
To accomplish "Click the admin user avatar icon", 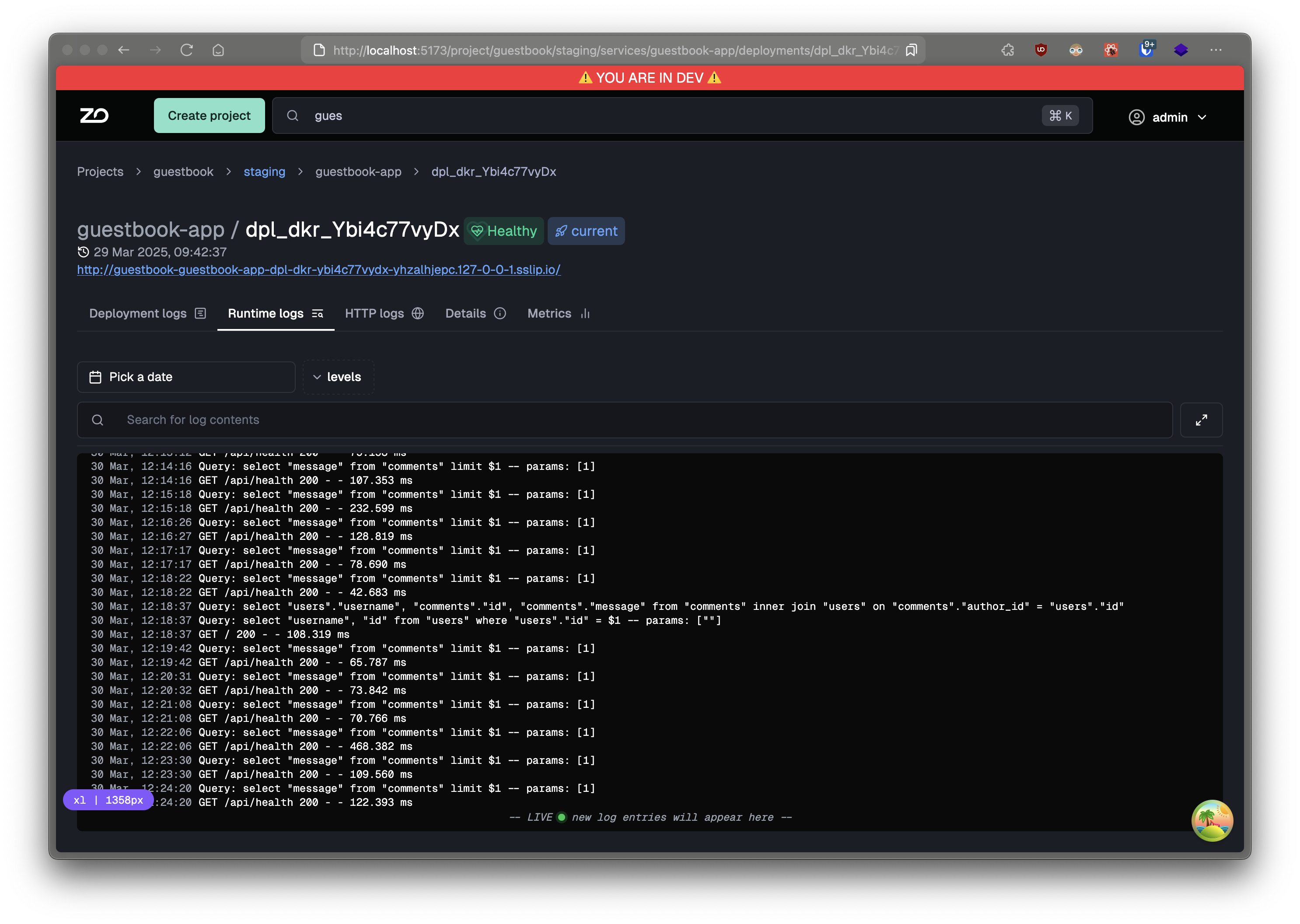I will [x=1136, y=117].
